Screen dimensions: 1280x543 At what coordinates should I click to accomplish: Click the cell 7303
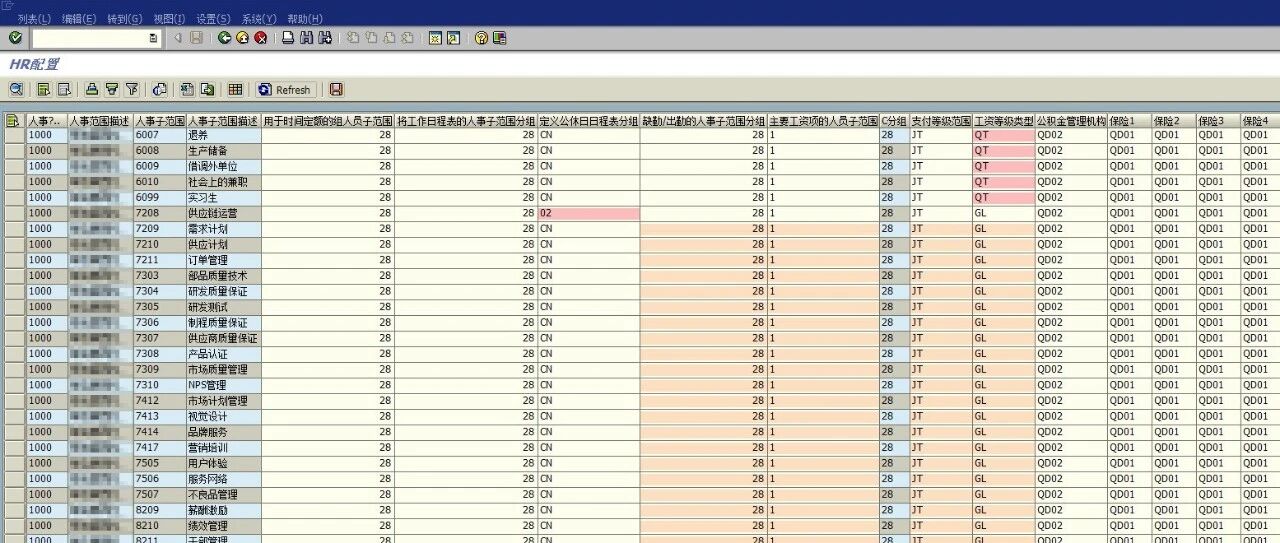(x=159, y=276)
